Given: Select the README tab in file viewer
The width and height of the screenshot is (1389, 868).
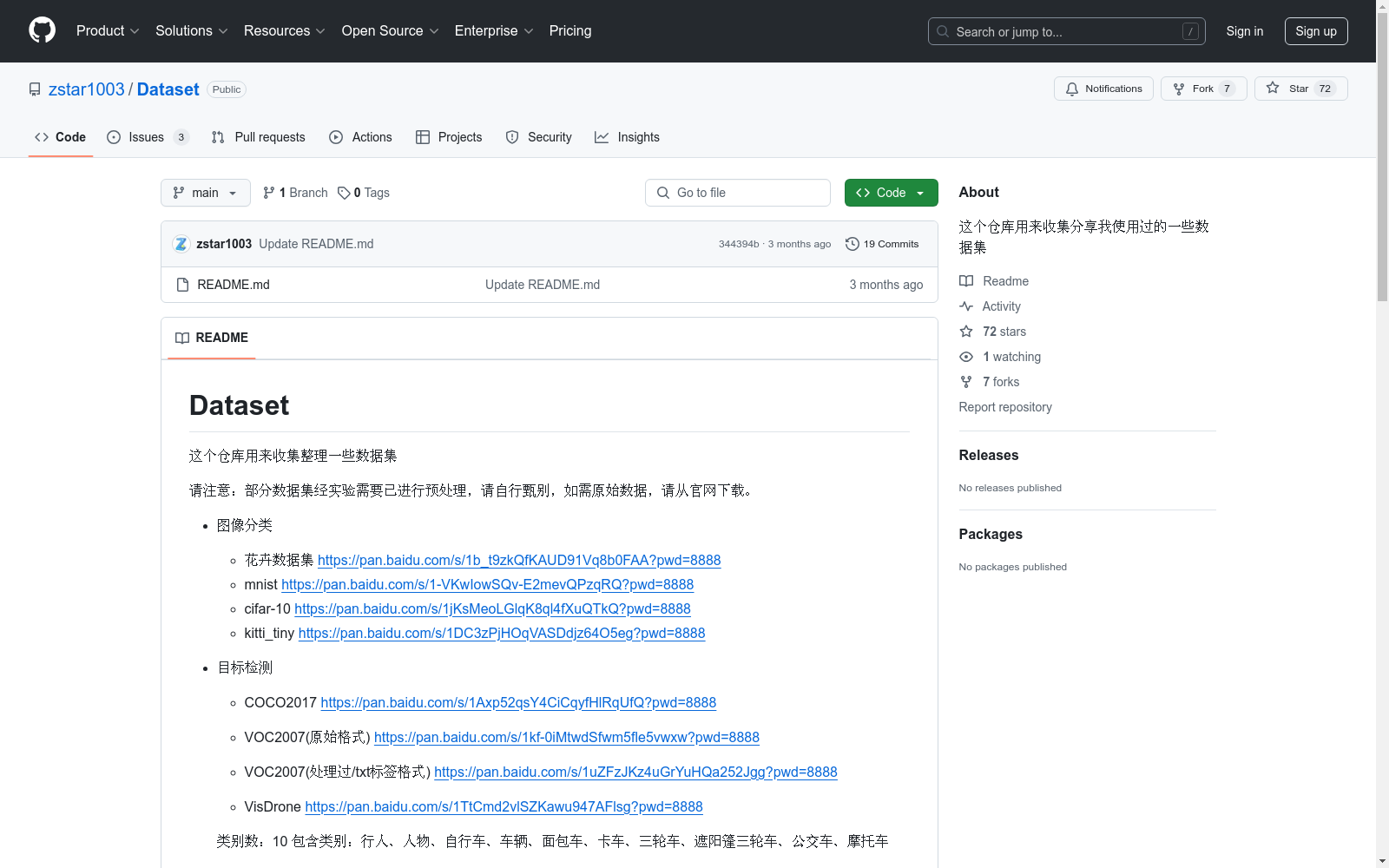Looking at the screenshot, I should click(x=212, y=338).
